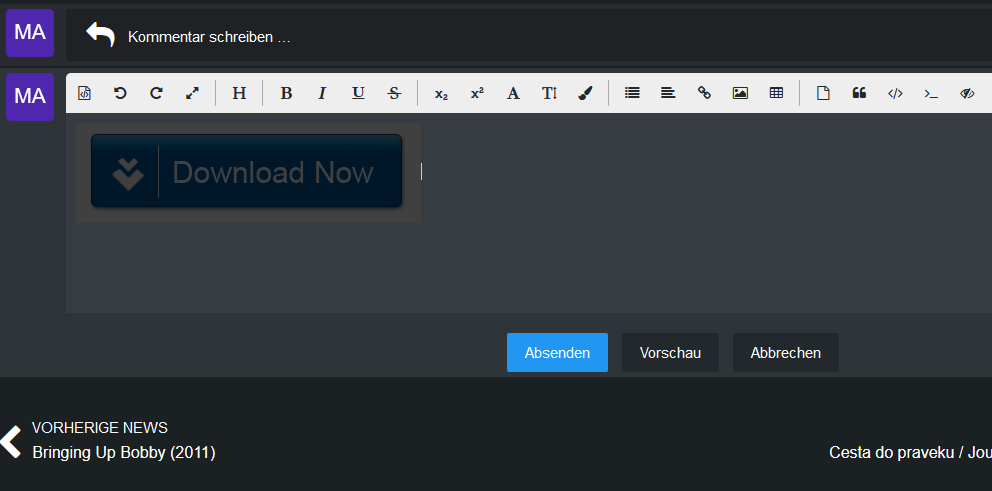Open previous news Bringing Up Bobby (2011)
This screenshot has width=992, height=491.
(x=123, y=452)
